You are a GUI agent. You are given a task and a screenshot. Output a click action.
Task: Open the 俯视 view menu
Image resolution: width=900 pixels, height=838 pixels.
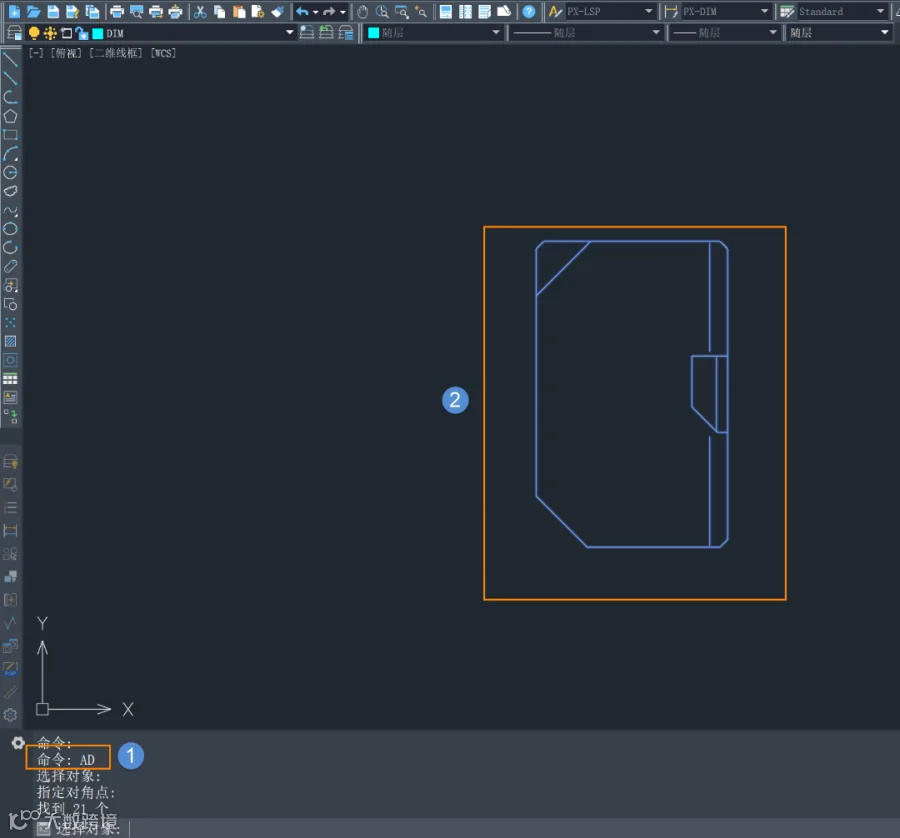pos(66,53)
